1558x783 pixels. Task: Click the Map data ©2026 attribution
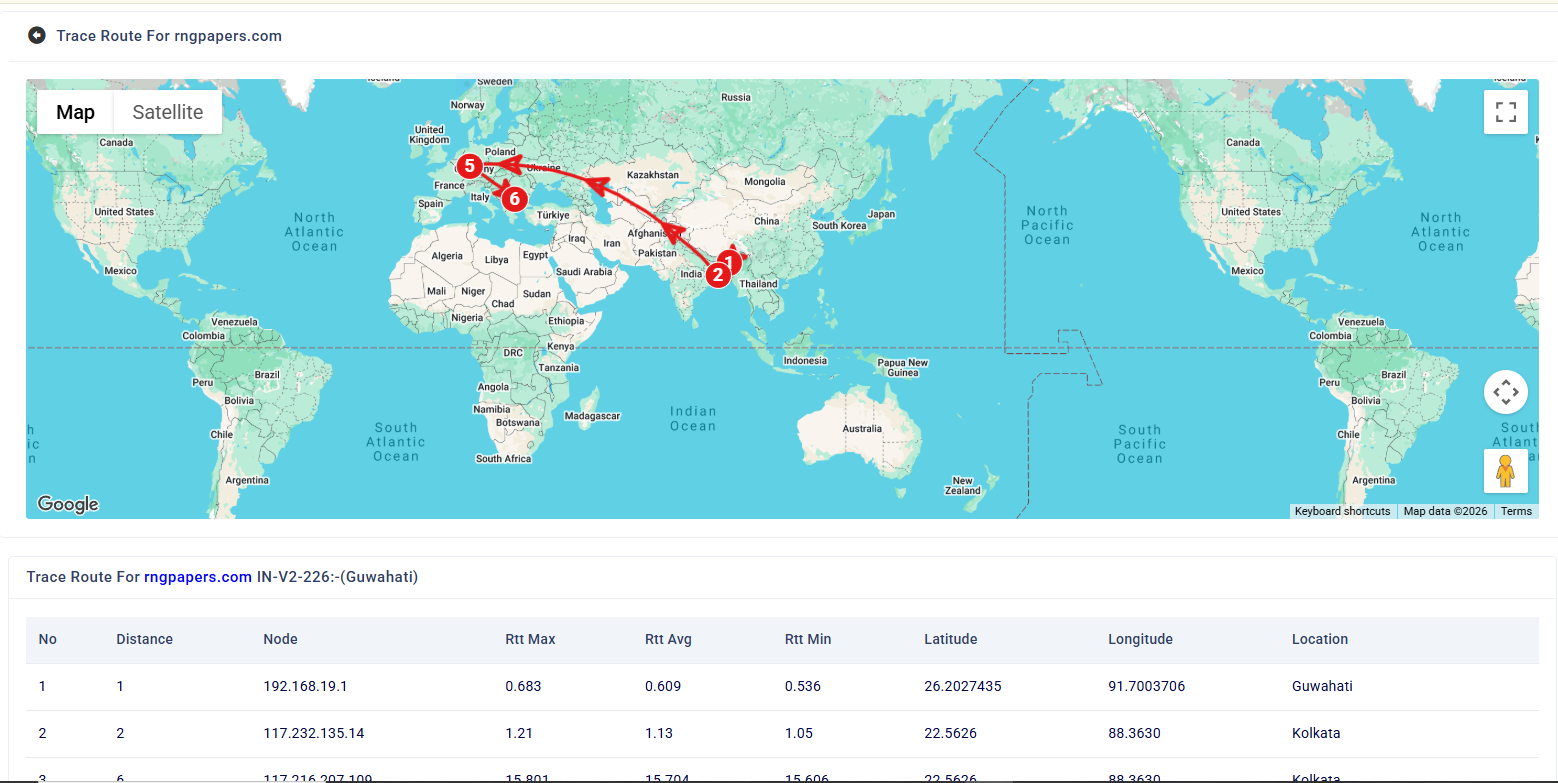pyautogui.click(x=1445, y=511)
